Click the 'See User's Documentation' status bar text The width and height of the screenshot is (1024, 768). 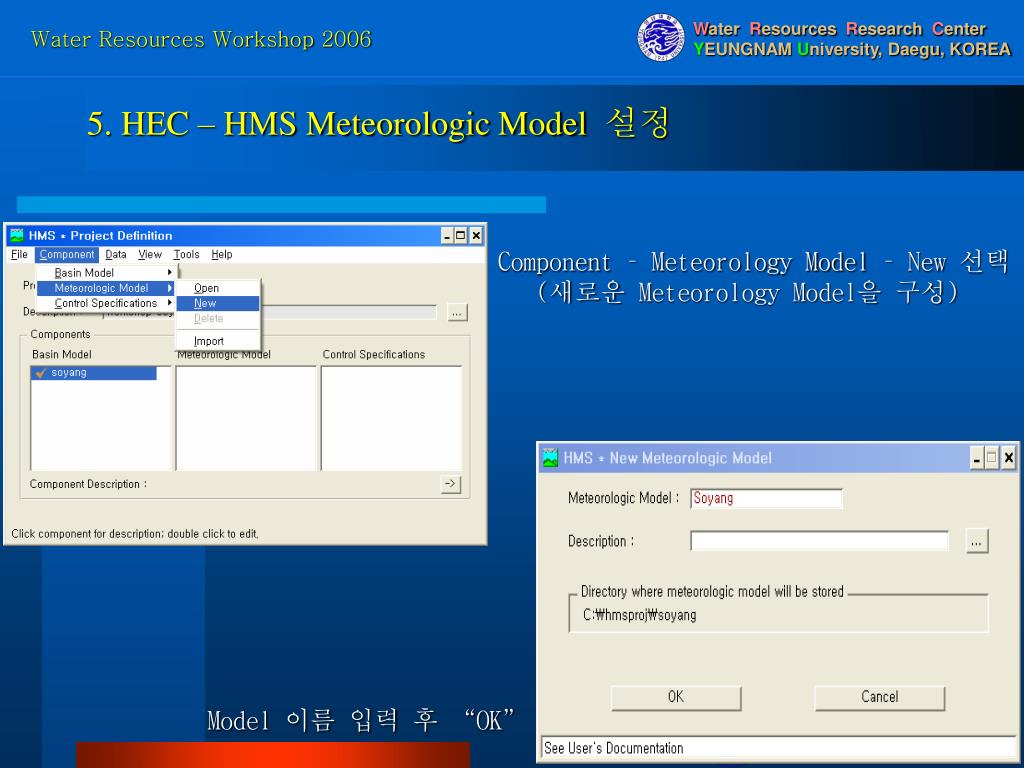click(x=613, y=748)
